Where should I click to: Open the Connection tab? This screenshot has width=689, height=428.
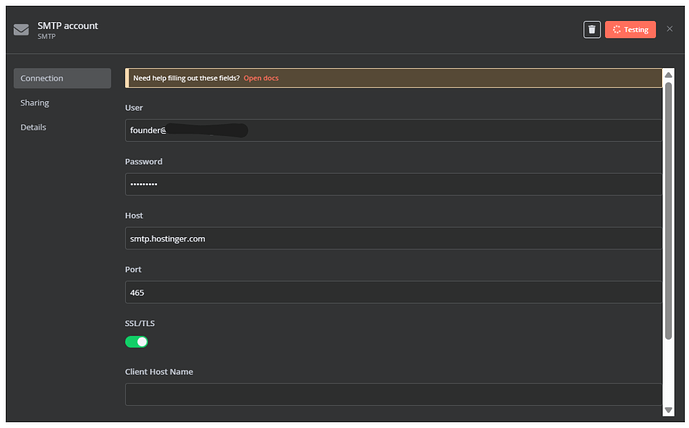coord(62,78)
